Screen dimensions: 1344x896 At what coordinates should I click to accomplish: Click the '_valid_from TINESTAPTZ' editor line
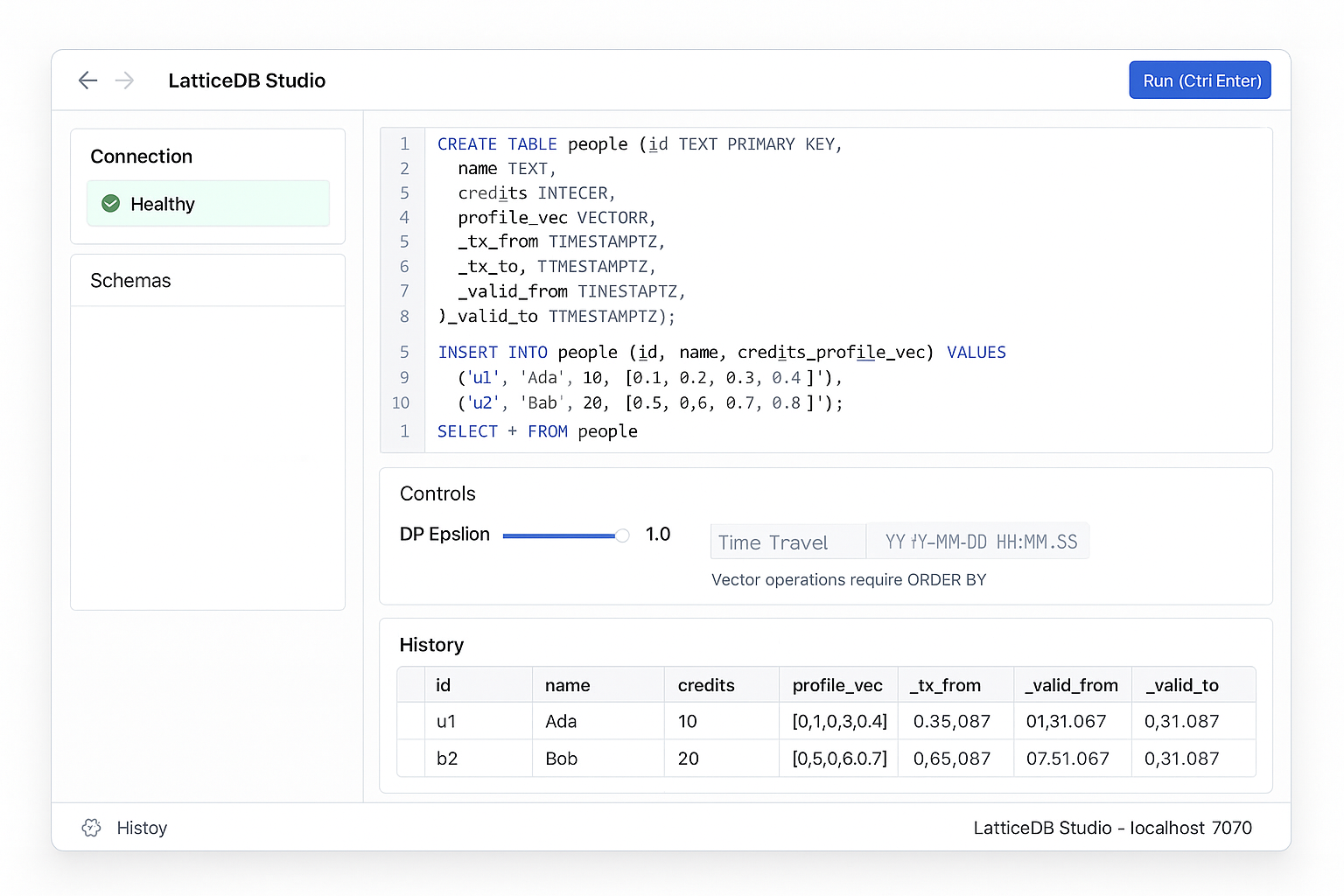(x=571, y=291)
